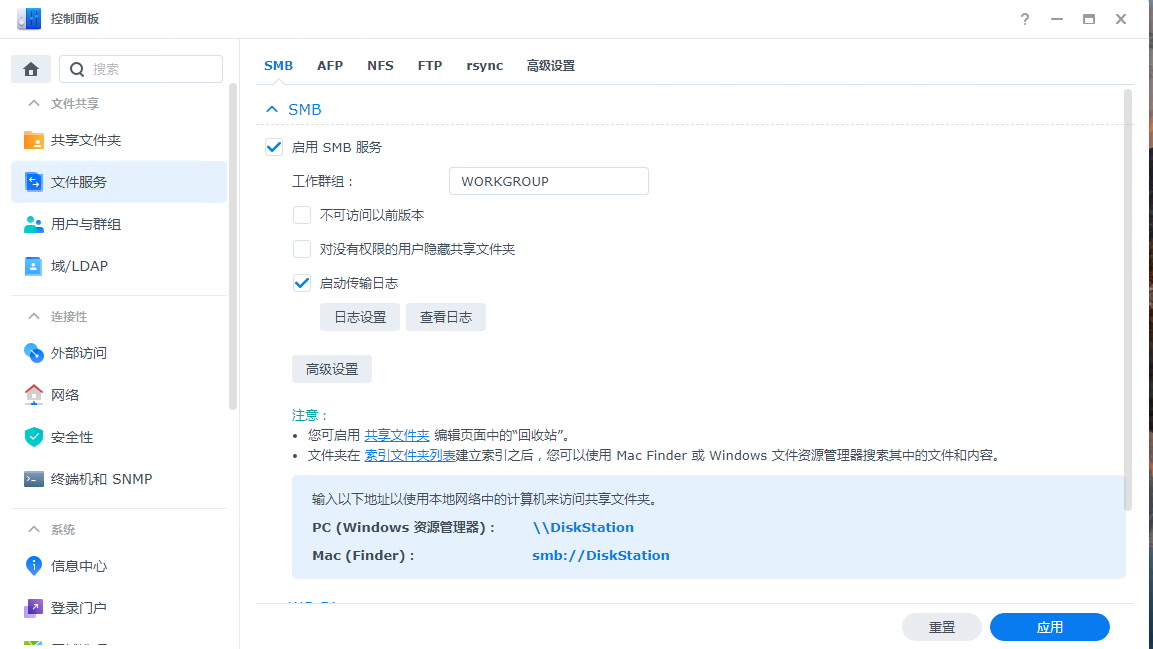
Task: Open the 安全性 shield icon
Action: (x=34, y=437)
